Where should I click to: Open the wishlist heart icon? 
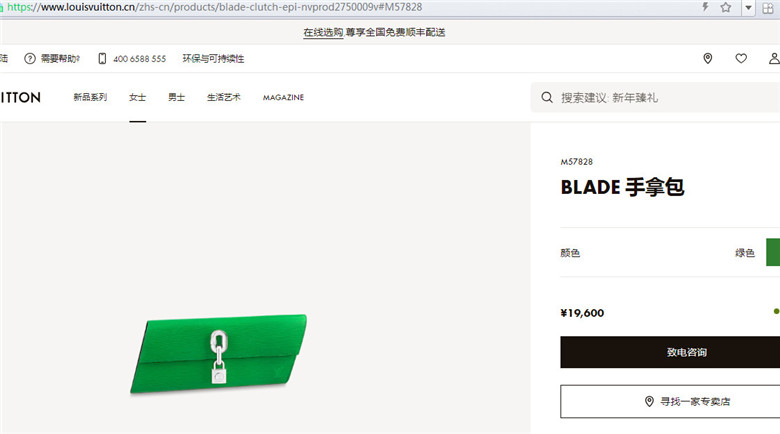(x=741, y=59)
